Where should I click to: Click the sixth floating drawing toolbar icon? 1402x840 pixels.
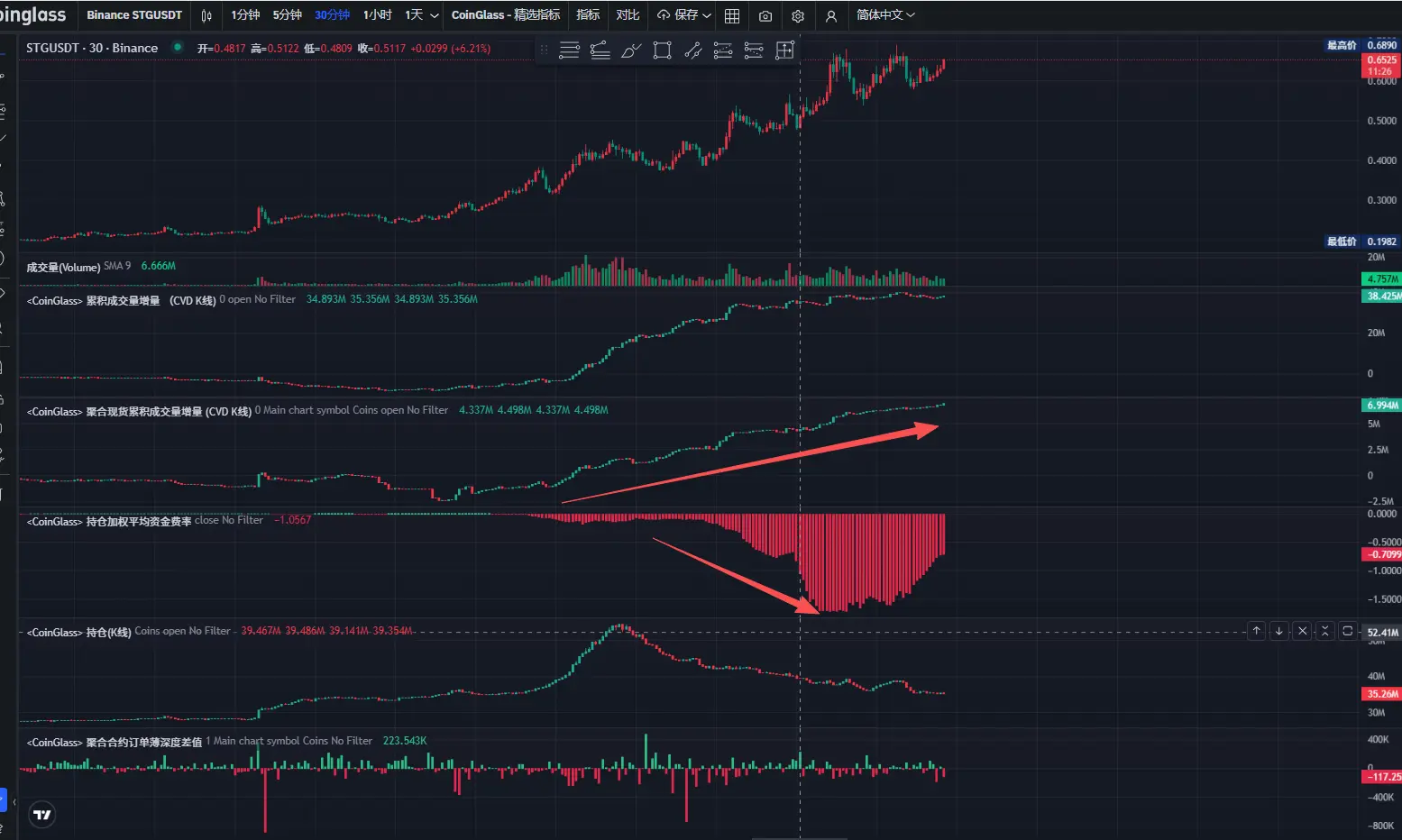(723, 50)
